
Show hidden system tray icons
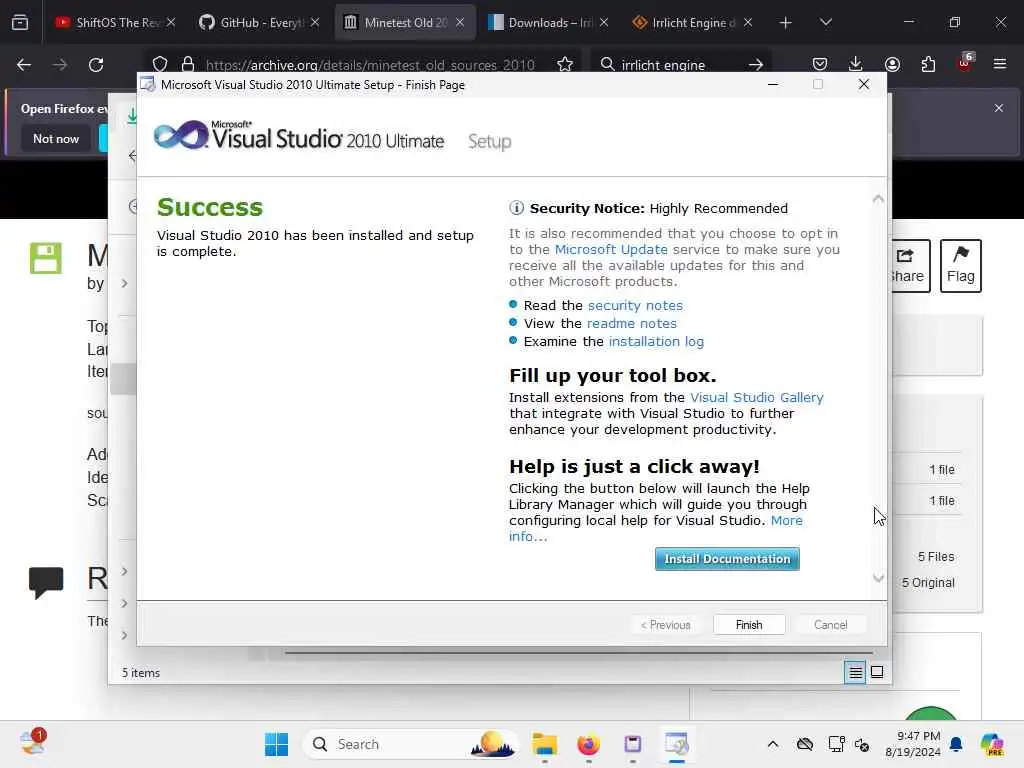pyautogui.click(x=773, y=744)
